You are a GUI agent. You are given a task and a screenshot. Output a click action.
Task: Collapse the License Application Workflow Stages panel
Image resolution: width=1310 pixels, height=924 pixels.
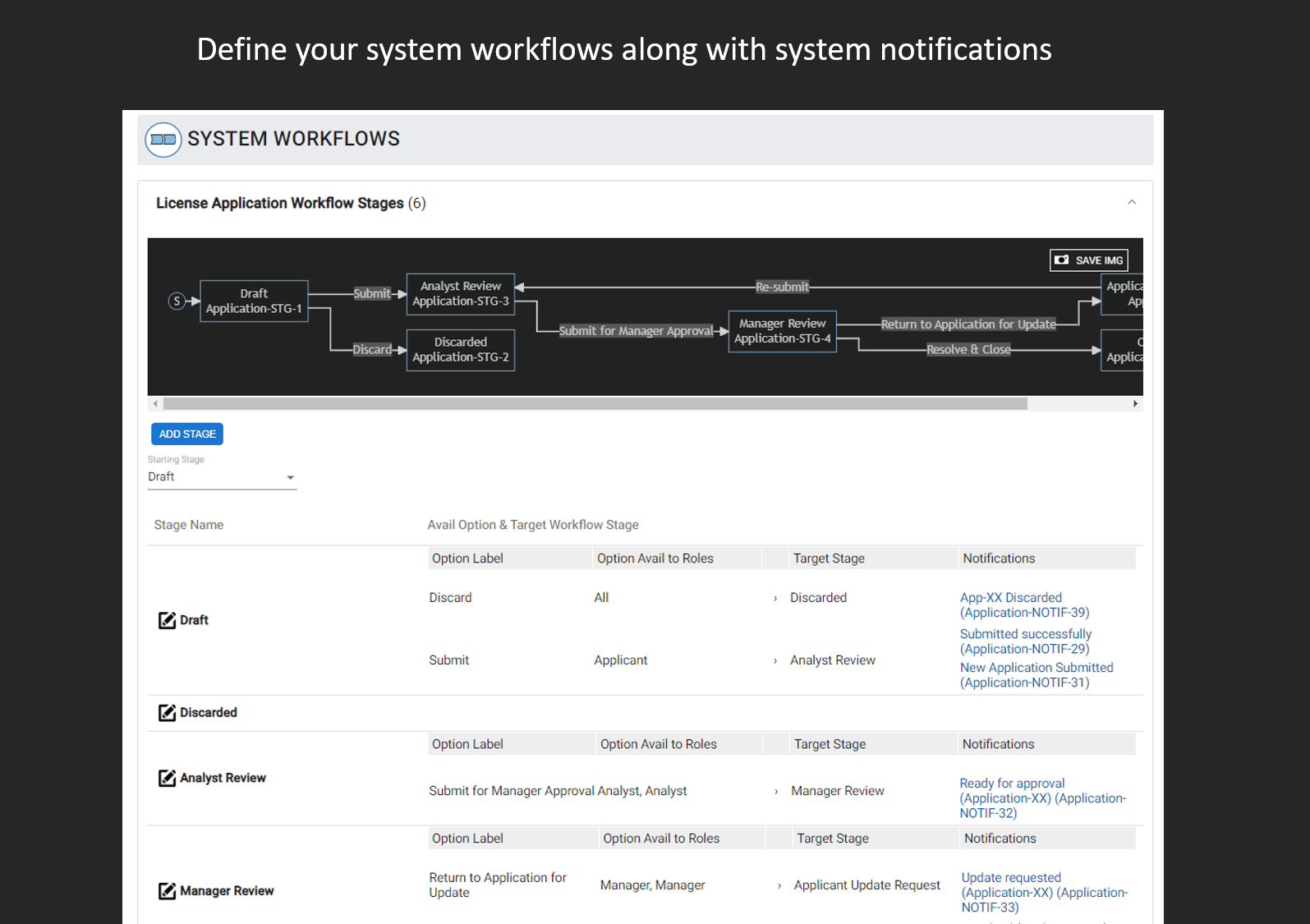pos(1131,203)
